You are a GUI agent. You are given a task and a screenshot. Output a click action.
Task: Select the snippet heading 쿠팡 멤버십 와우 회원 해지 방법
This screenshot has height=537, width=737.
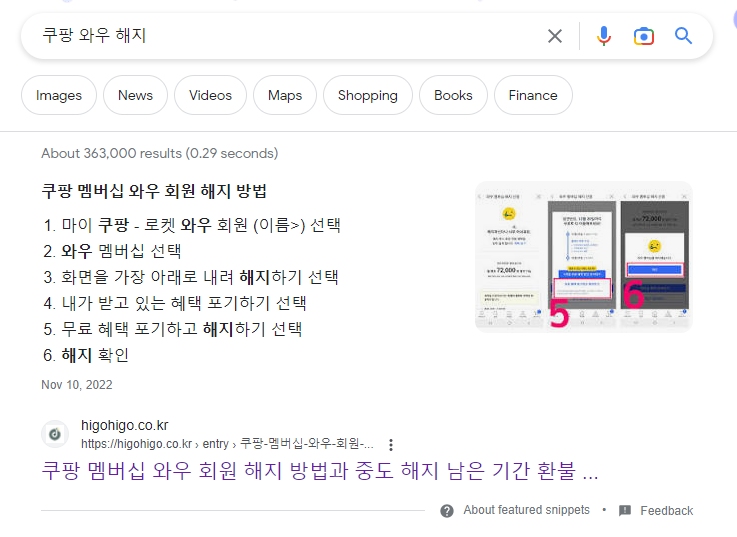154,191
